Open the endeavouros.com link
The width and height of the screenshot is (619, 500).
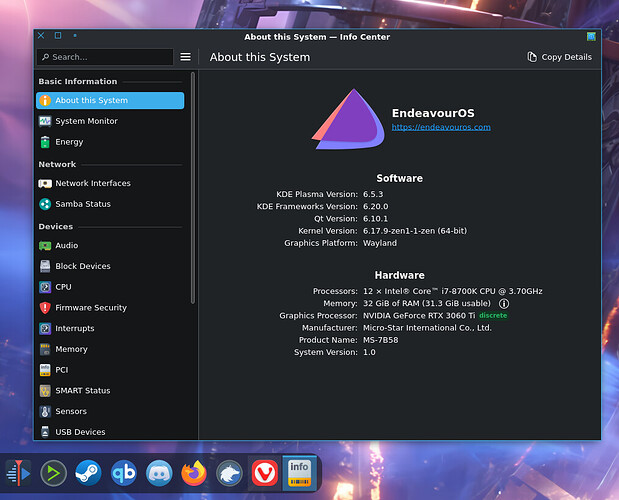coord(440,127)
